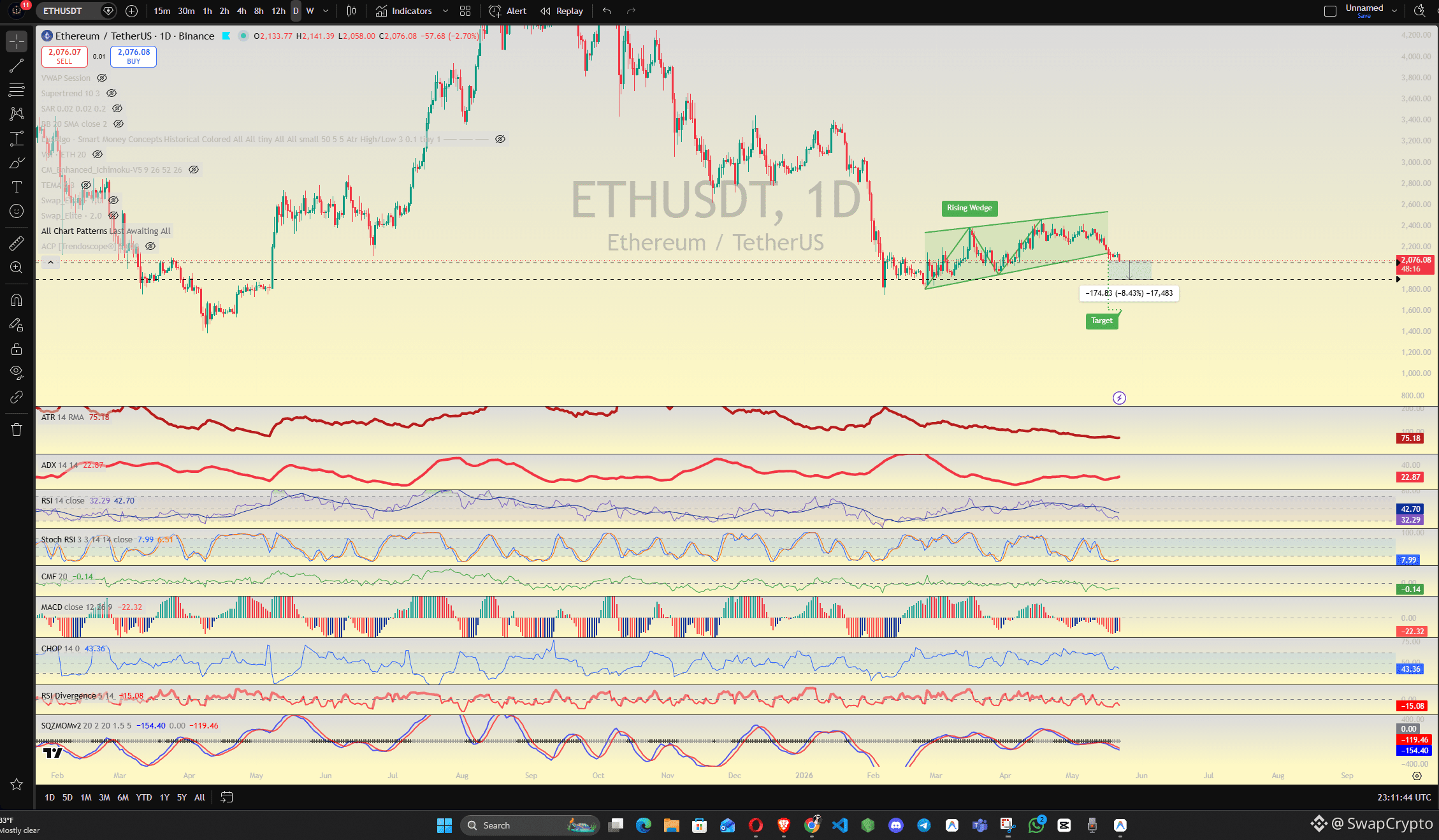Open the timezone menu at 23:11:44 UTC

click(x=1404, y=797)
